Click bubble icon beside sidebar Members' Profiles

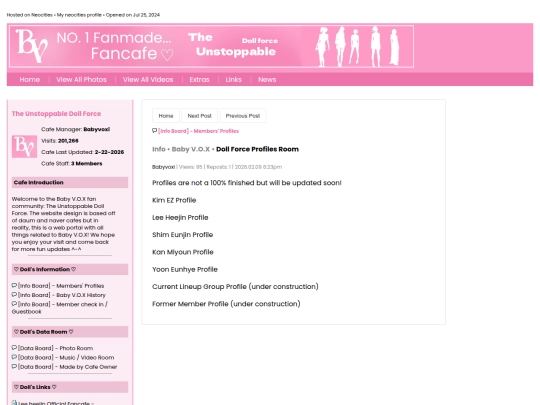14,285
